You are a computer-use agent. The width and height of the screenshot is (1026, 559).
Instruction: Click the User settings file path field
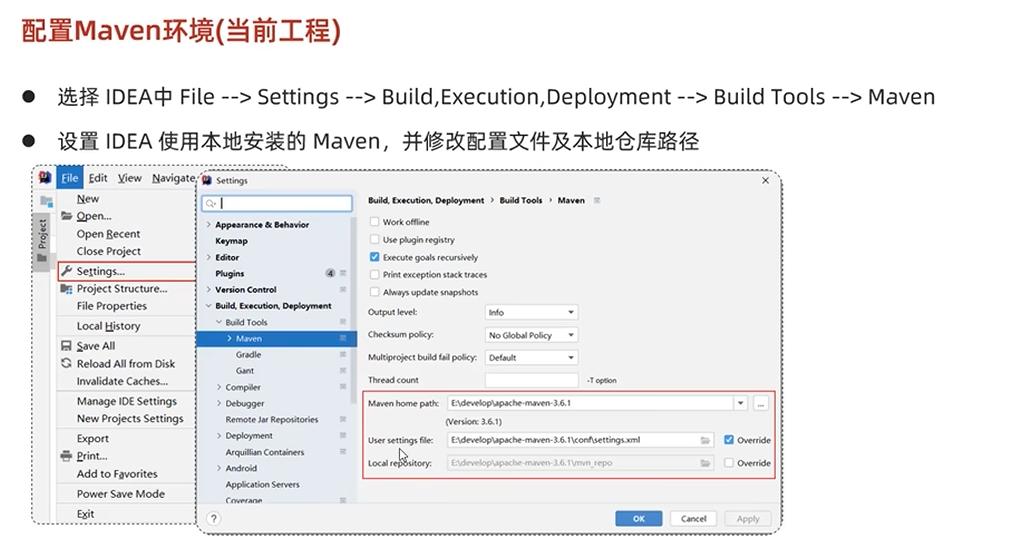tap(580, 440)
